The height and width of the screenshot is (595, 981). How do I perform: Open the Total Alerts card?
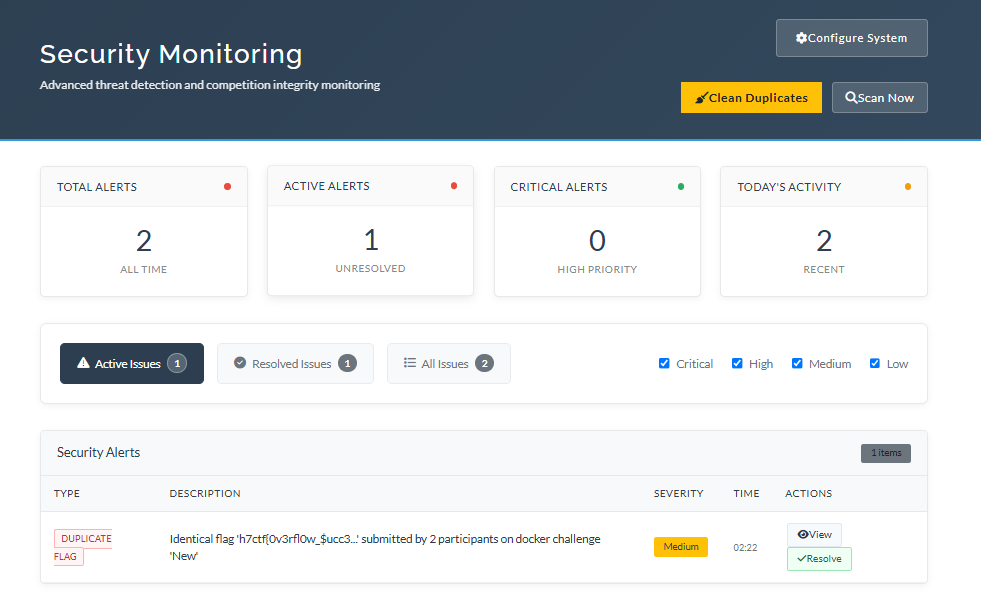144,231
